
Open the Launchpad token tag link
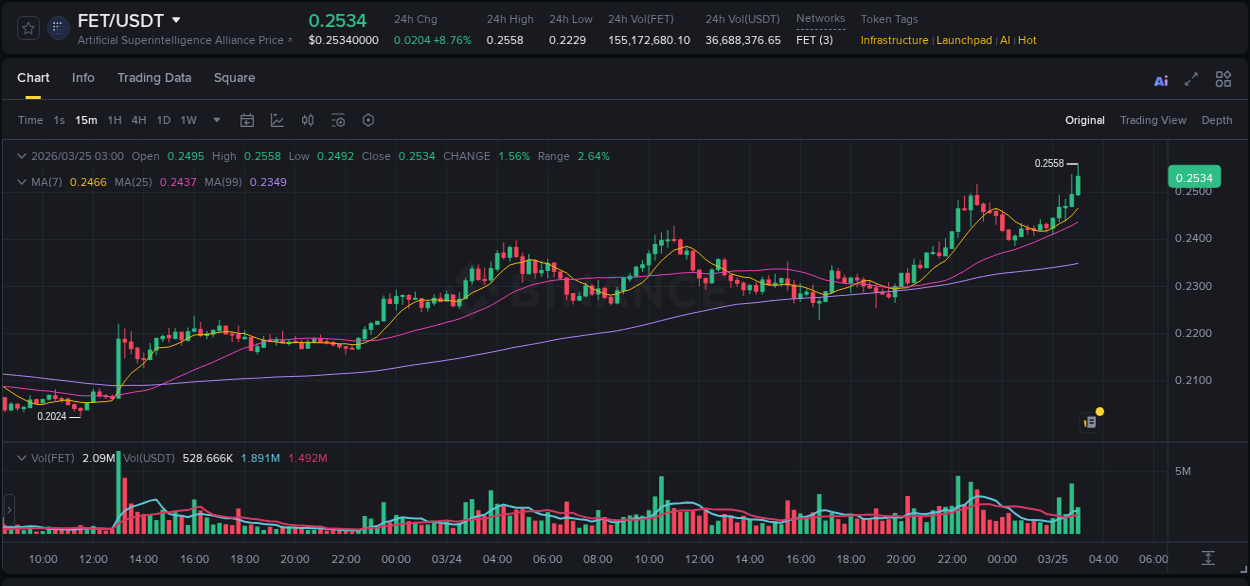click(964, 40)
